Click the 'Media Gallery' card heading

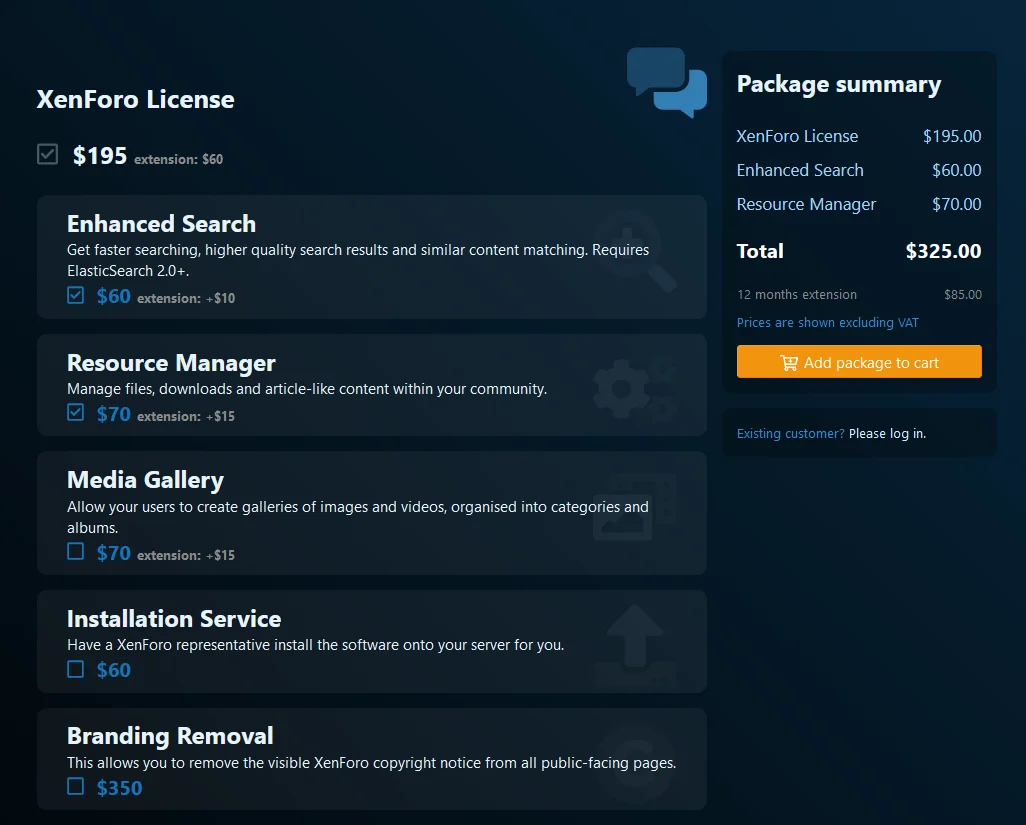point(145,480)
